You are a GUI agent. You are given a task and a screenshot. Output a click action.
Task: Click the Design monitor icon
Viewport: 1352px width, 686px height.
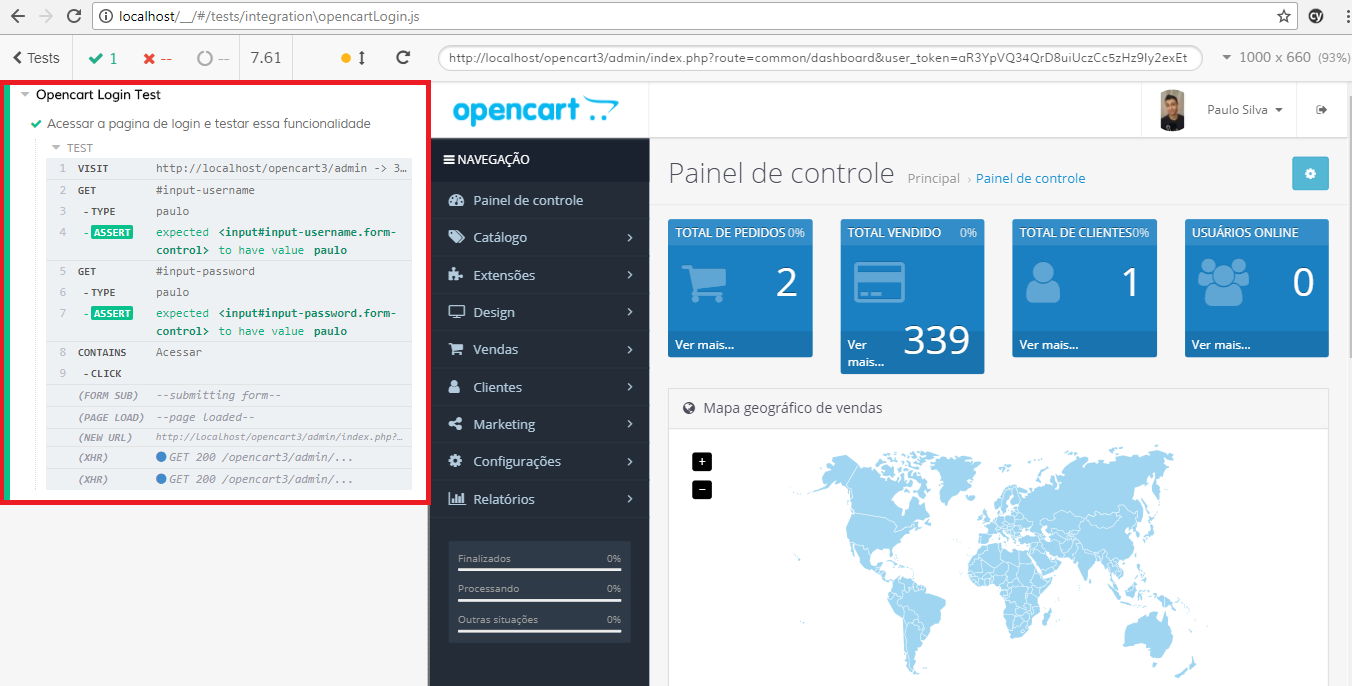pyautogui.click(x=456, y=312)
